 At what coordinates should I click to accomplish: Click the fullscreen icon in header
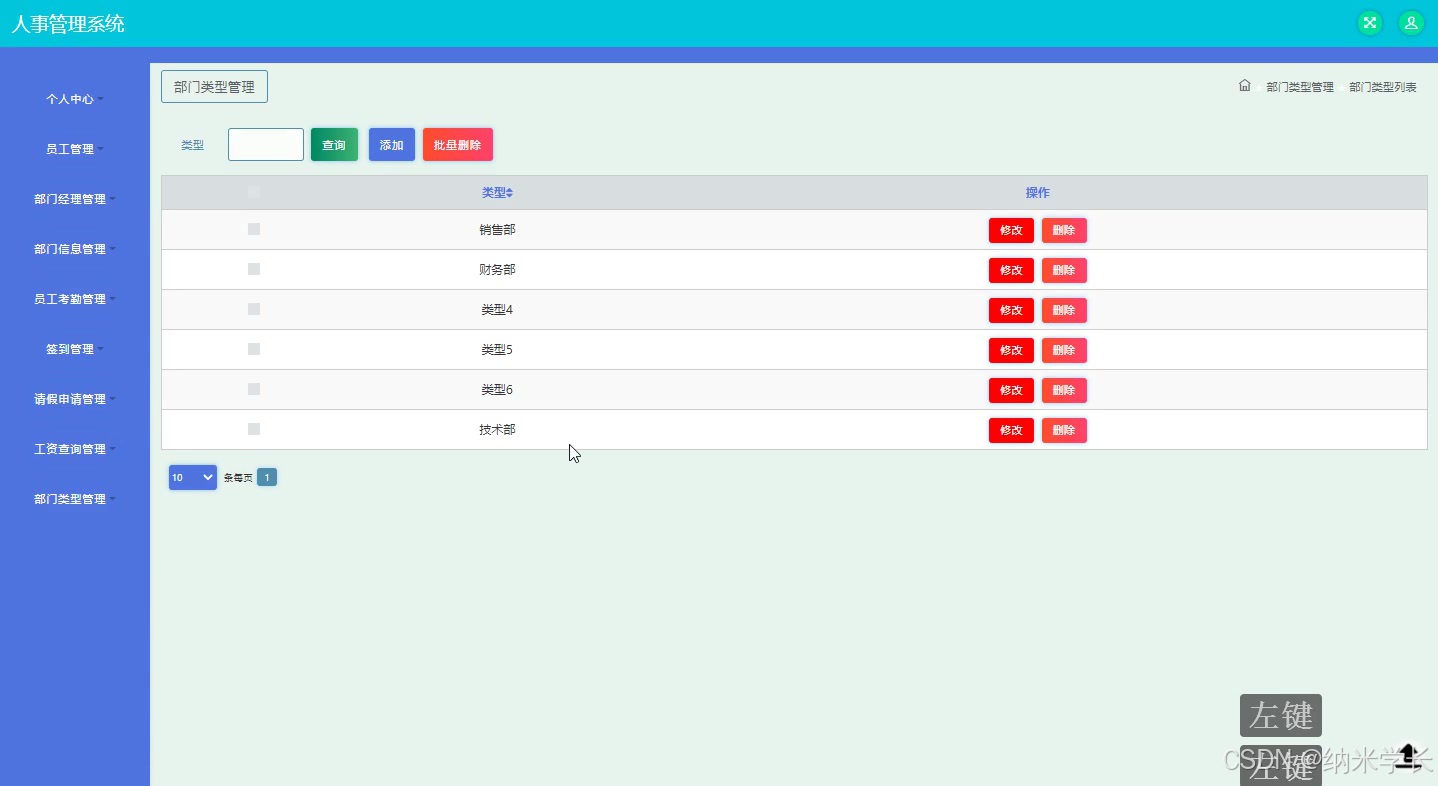1370,23
